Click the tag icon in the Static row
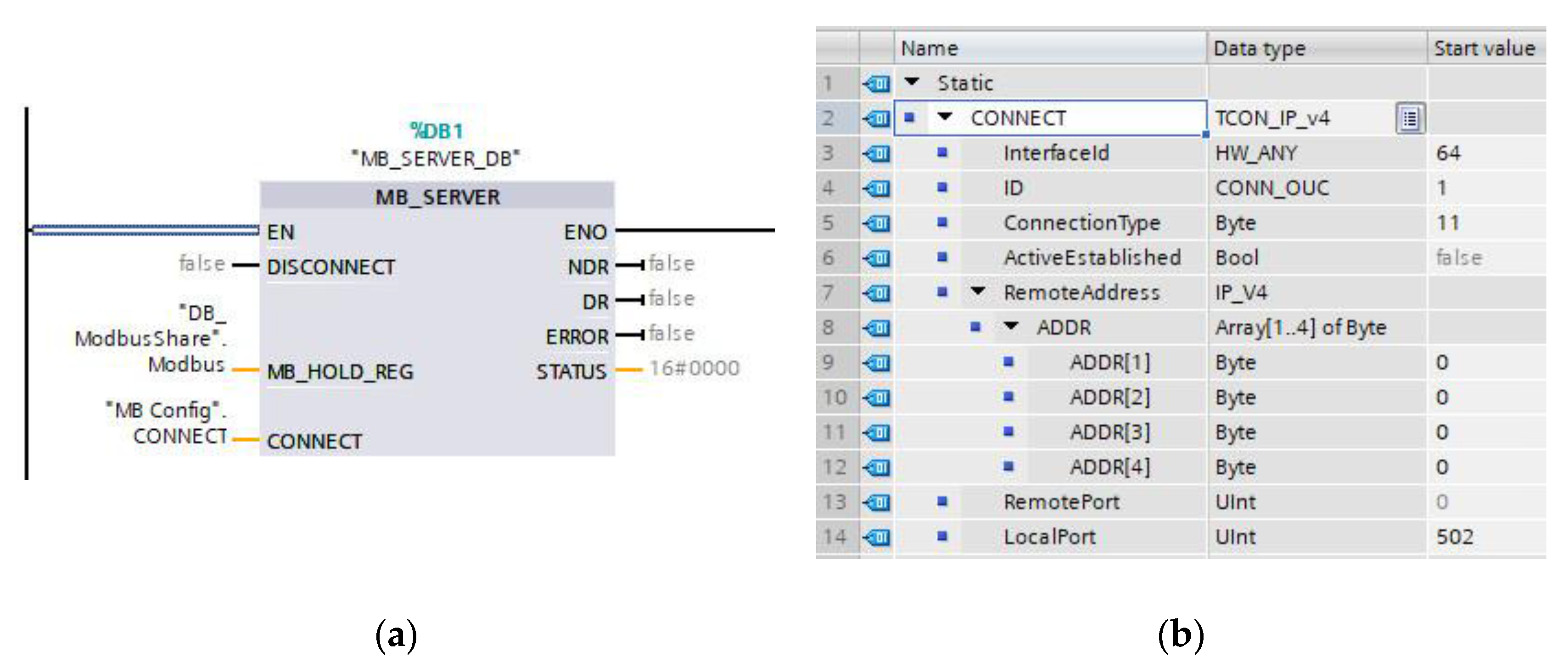The height and width of the screenshot is (668, 1568). point(877,84)
